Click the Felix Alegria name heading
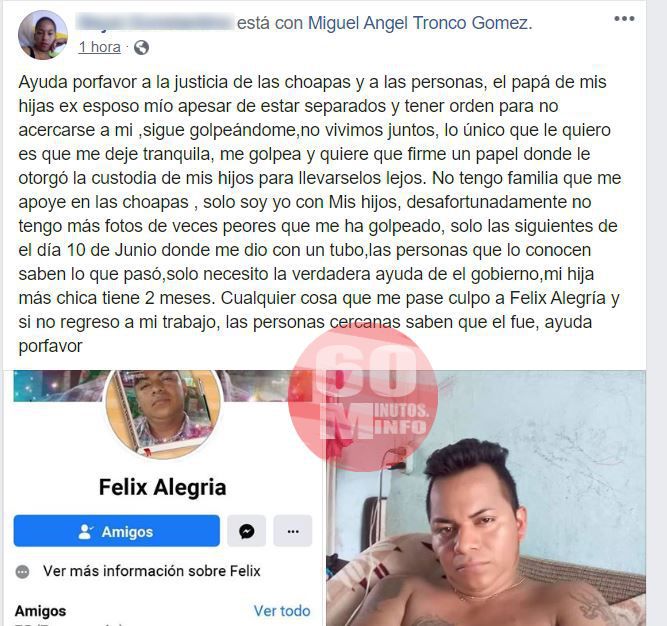Image resolution: width=667 pixels, height=626 pixels. tap(162, 487)
